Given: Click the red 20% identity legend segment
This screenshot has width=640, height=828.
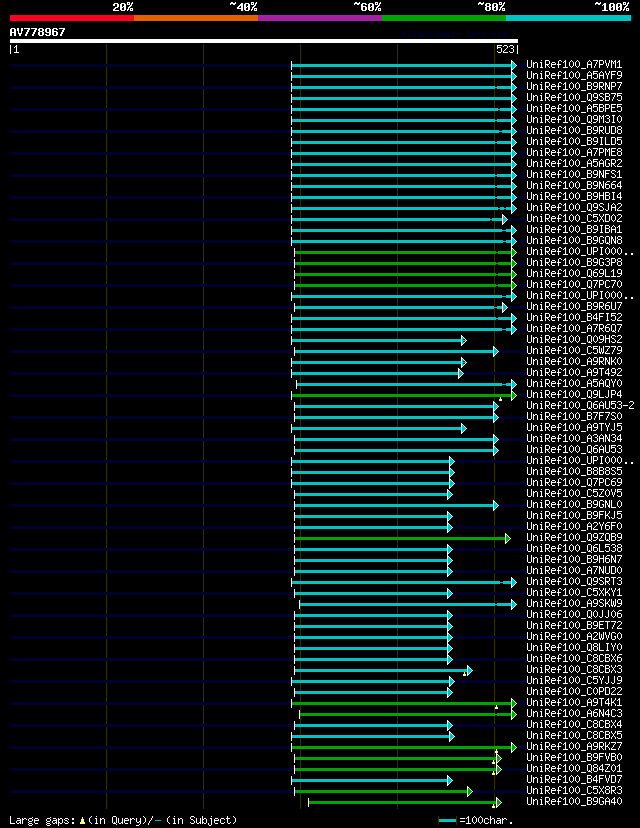Looking at the screenshot, I should click(72, 18).
